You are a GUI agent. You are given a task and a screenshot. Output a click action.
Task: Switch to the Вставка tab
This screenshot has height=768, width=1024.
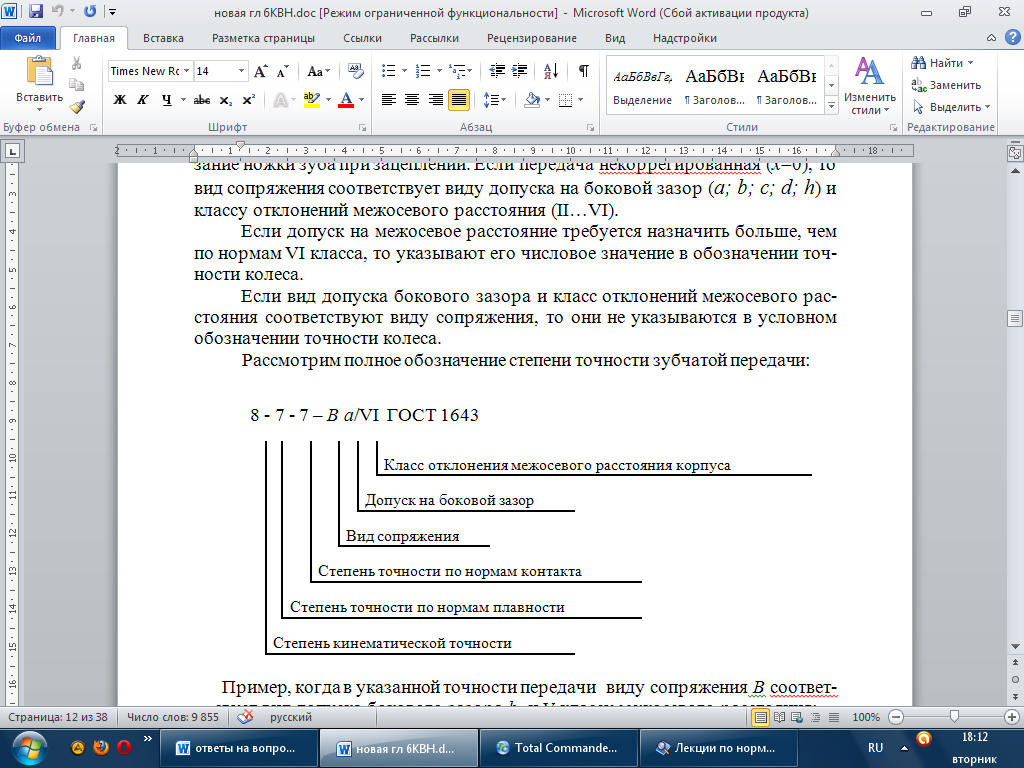pyautogui.click(x=163, y=38)
